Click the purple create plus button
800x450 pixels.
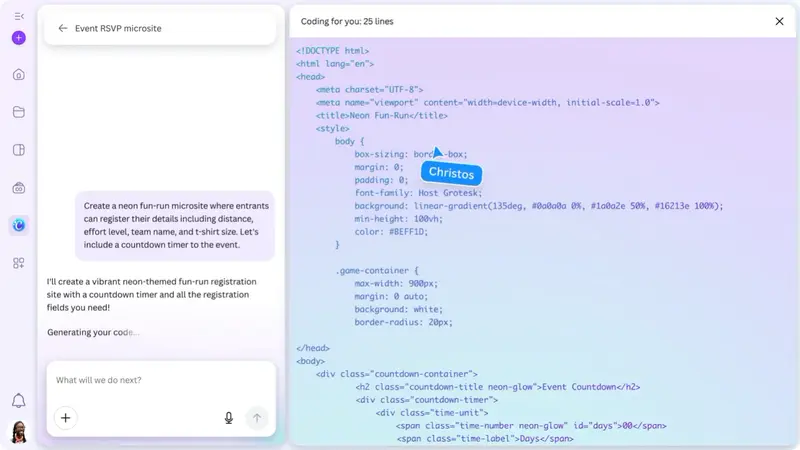(x=19, y=38)
